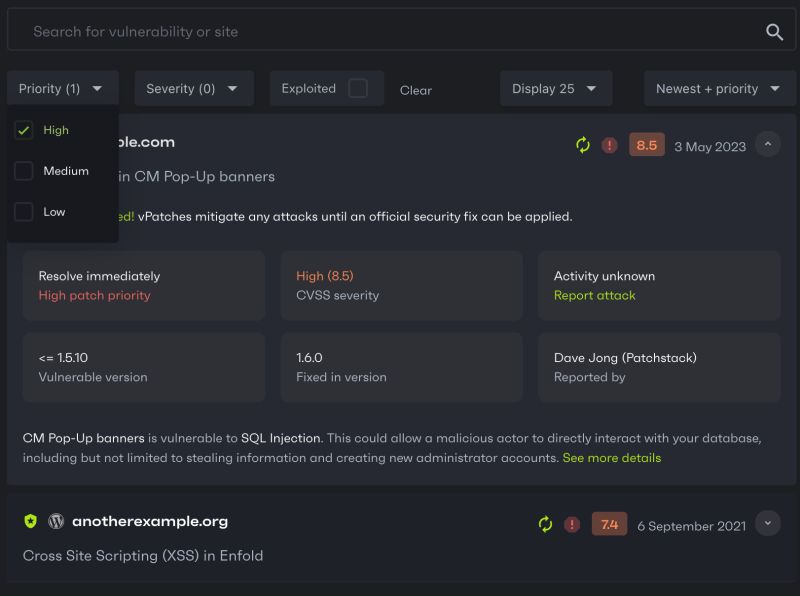The image size is (800, 596).
Task: Click the green vPatch refresh icon on example.com entry
Action: (x=583, y=145)
